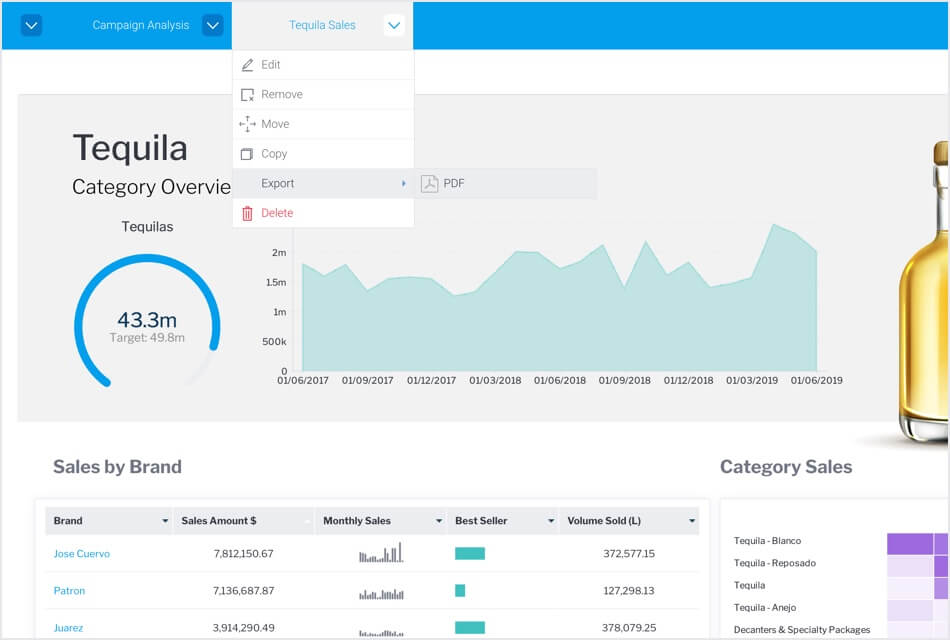The width and height of the screenshot is (950, 640).
Task: Select the Tequila Sales tab
Action: (321, 26)
